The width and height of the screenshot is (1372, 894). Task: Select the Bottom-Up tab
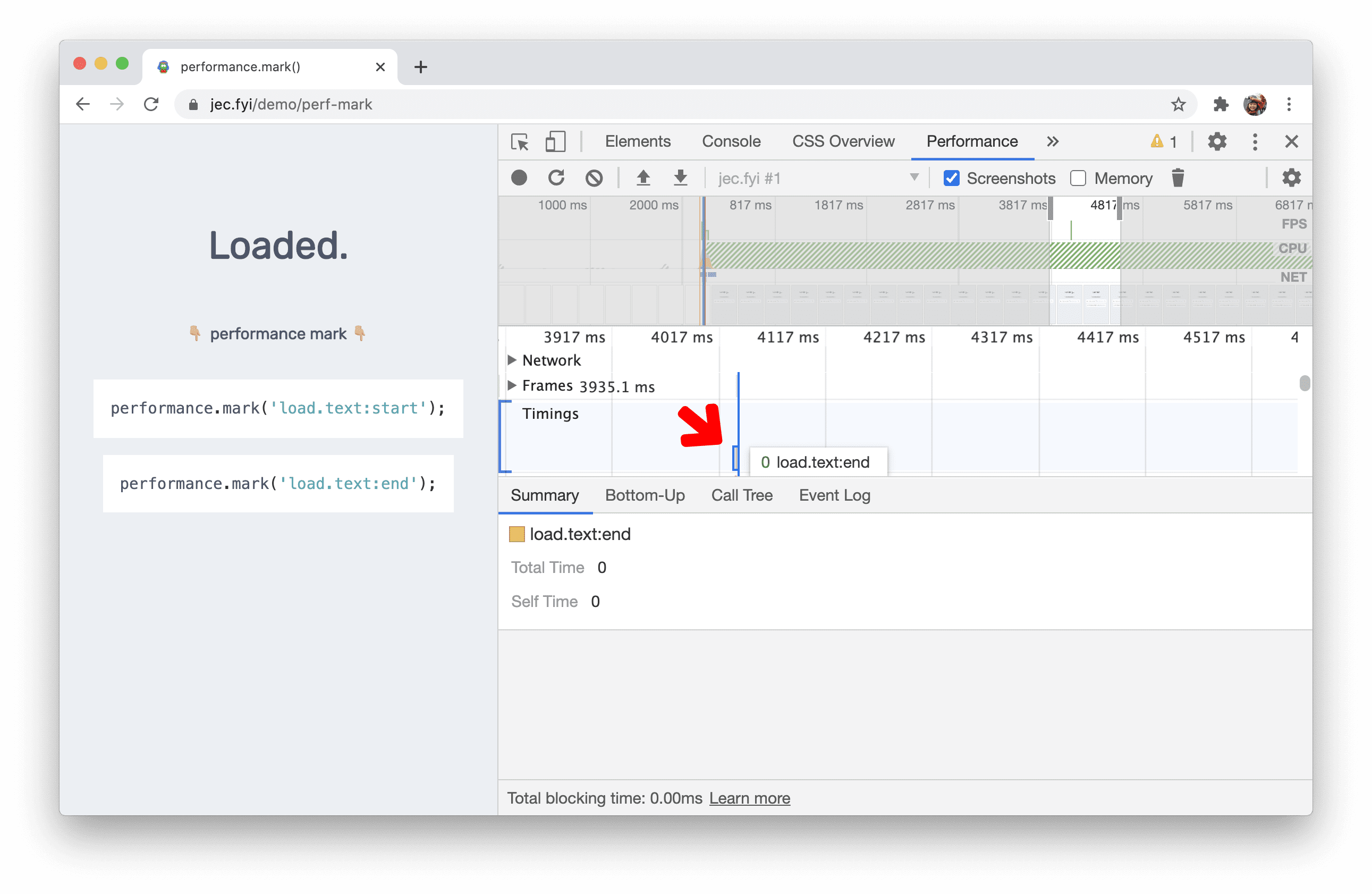pyautogui.click(x=644, y=495)
